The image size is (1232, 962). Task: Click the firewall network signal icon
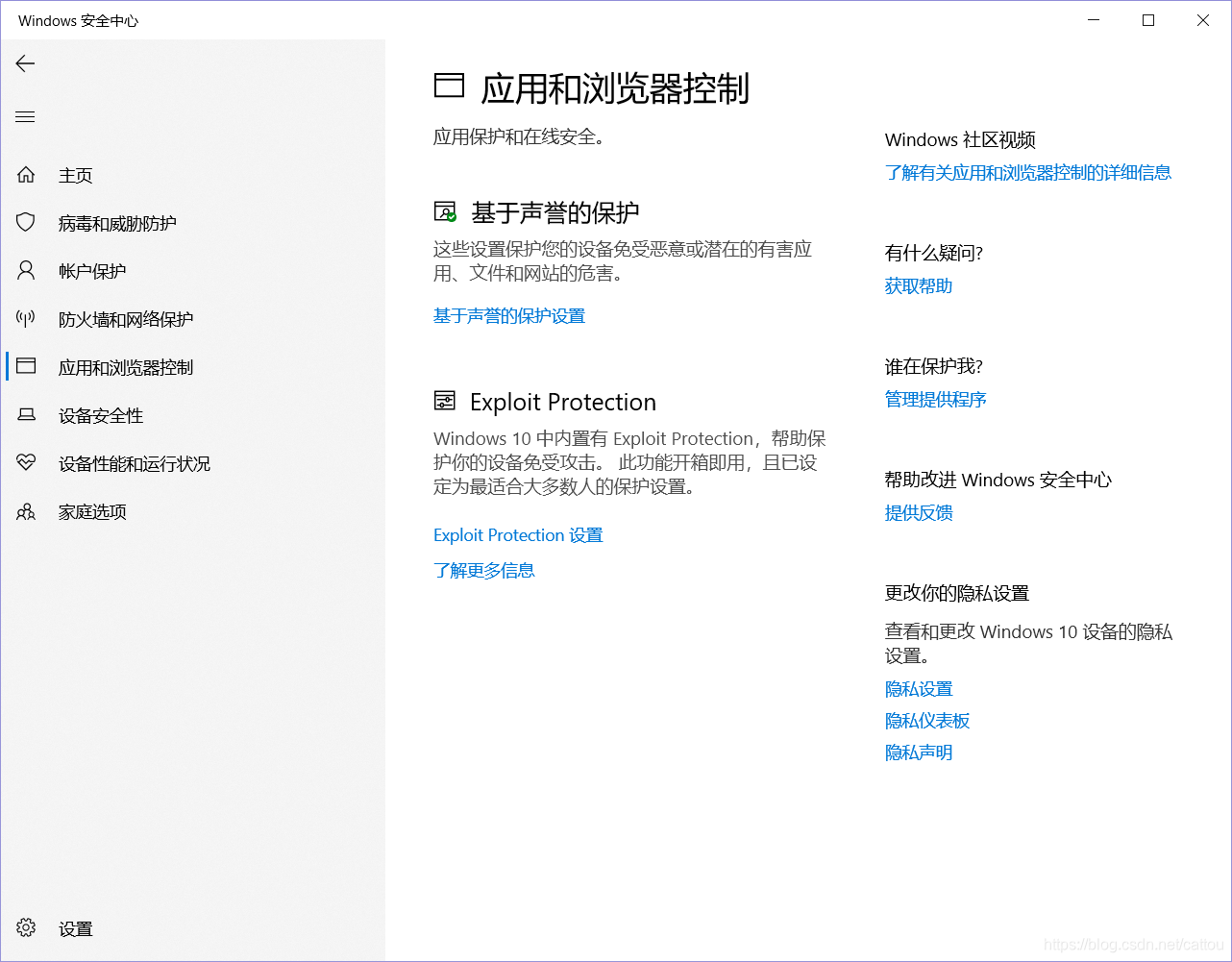26,319
